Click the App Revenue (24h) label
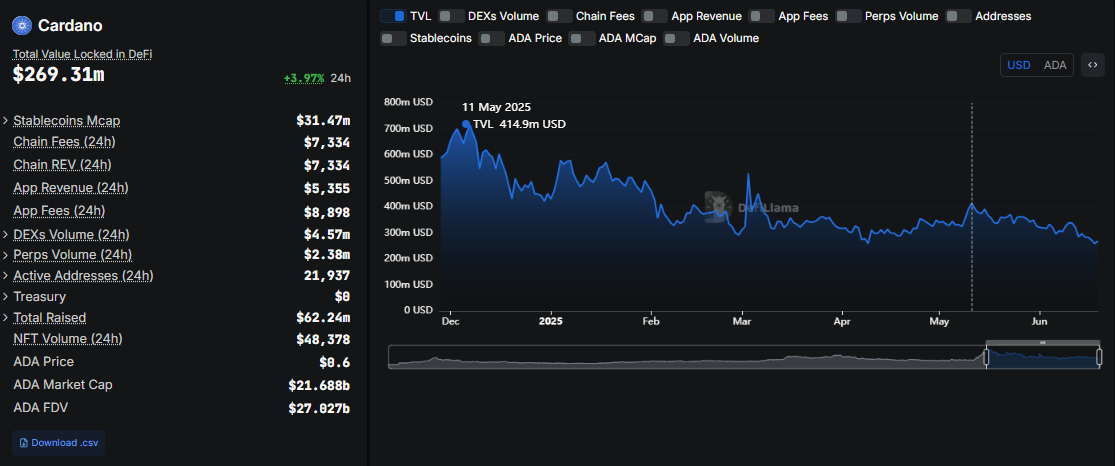 coord(71,187)
